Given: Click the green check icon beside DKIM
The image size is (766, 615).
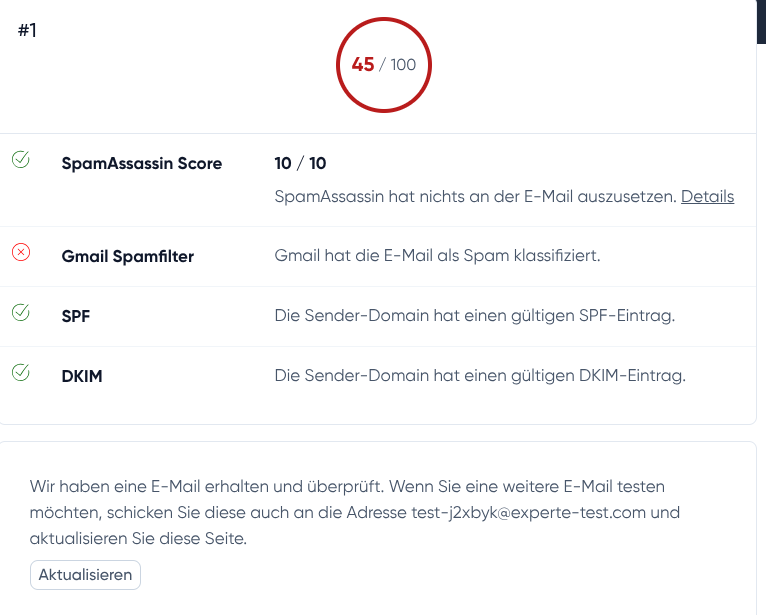Looking at the screenshot, I should tap(20, 373).
